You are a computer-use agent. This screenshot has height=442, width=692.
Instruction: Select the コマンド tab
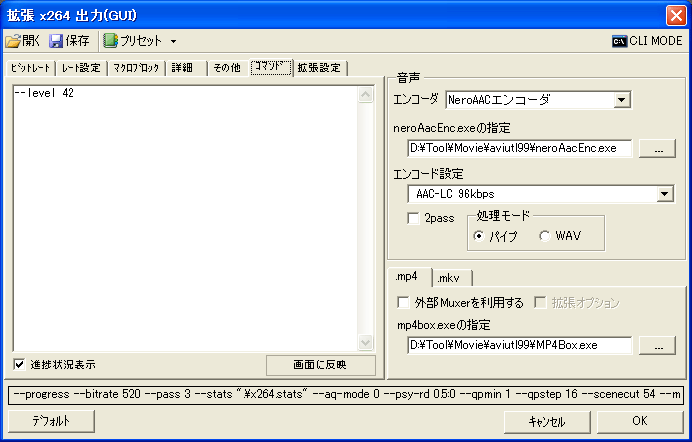tap(271, 67)
